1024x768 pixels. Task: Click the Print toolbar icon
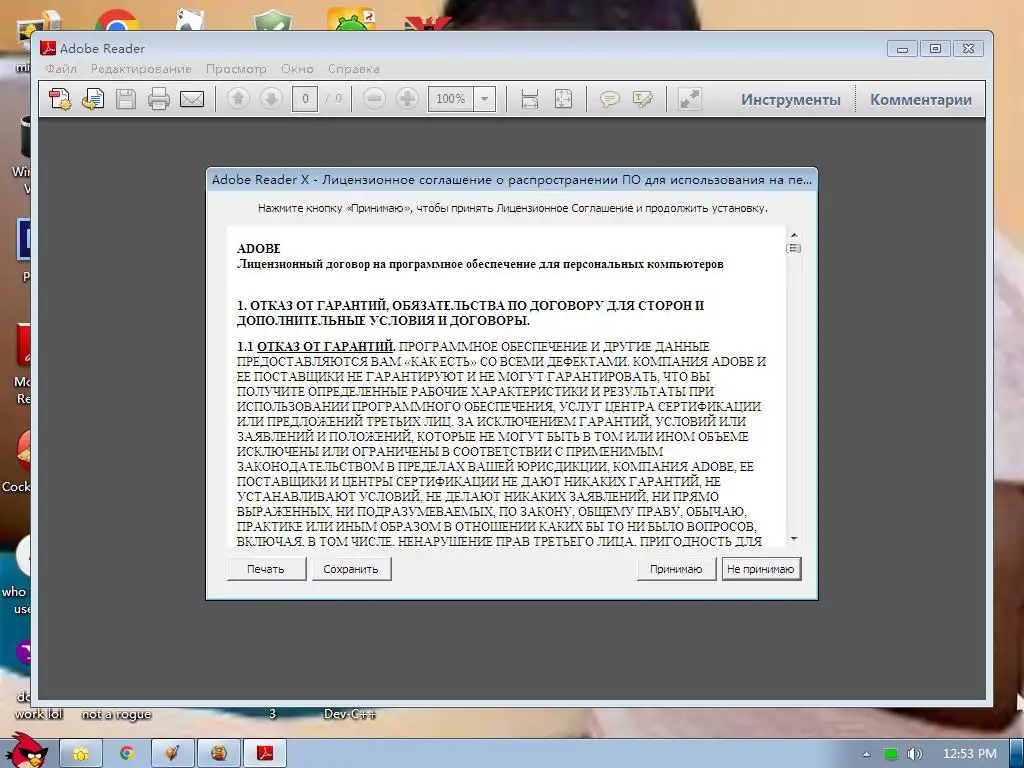tap(159, 99)
